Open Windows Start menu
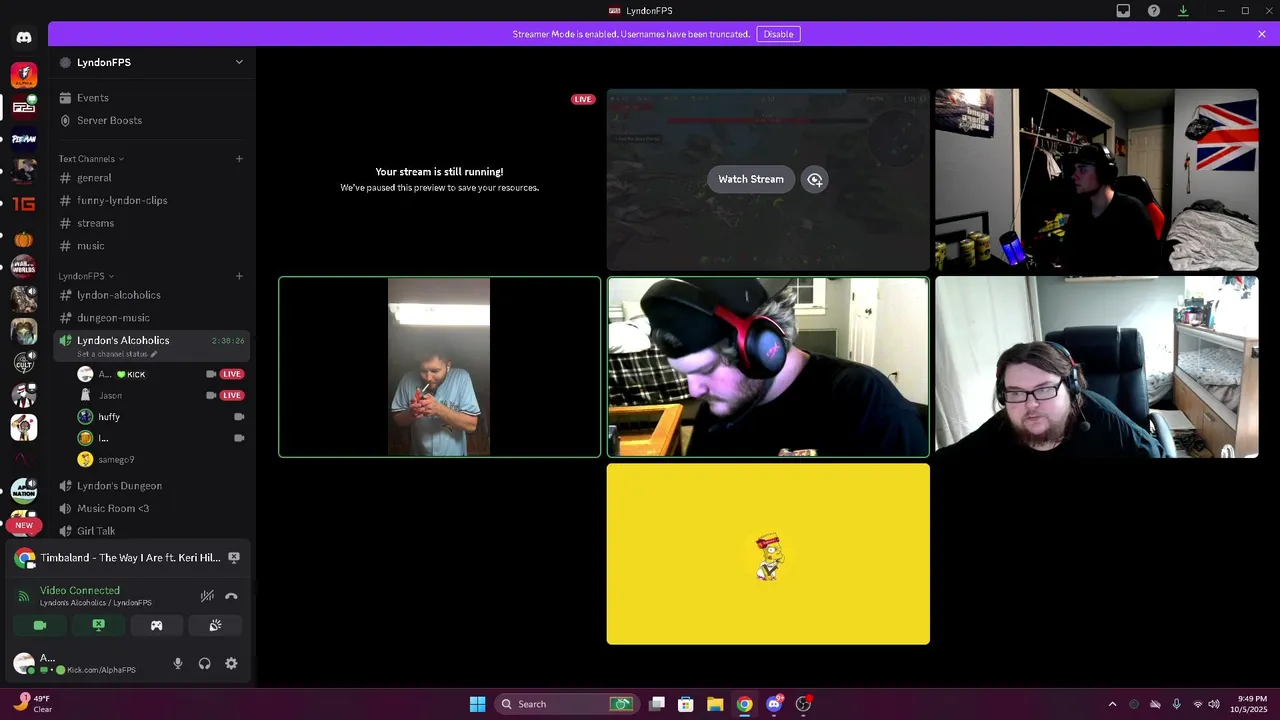 pyautogui.click(x=477, y=704)
